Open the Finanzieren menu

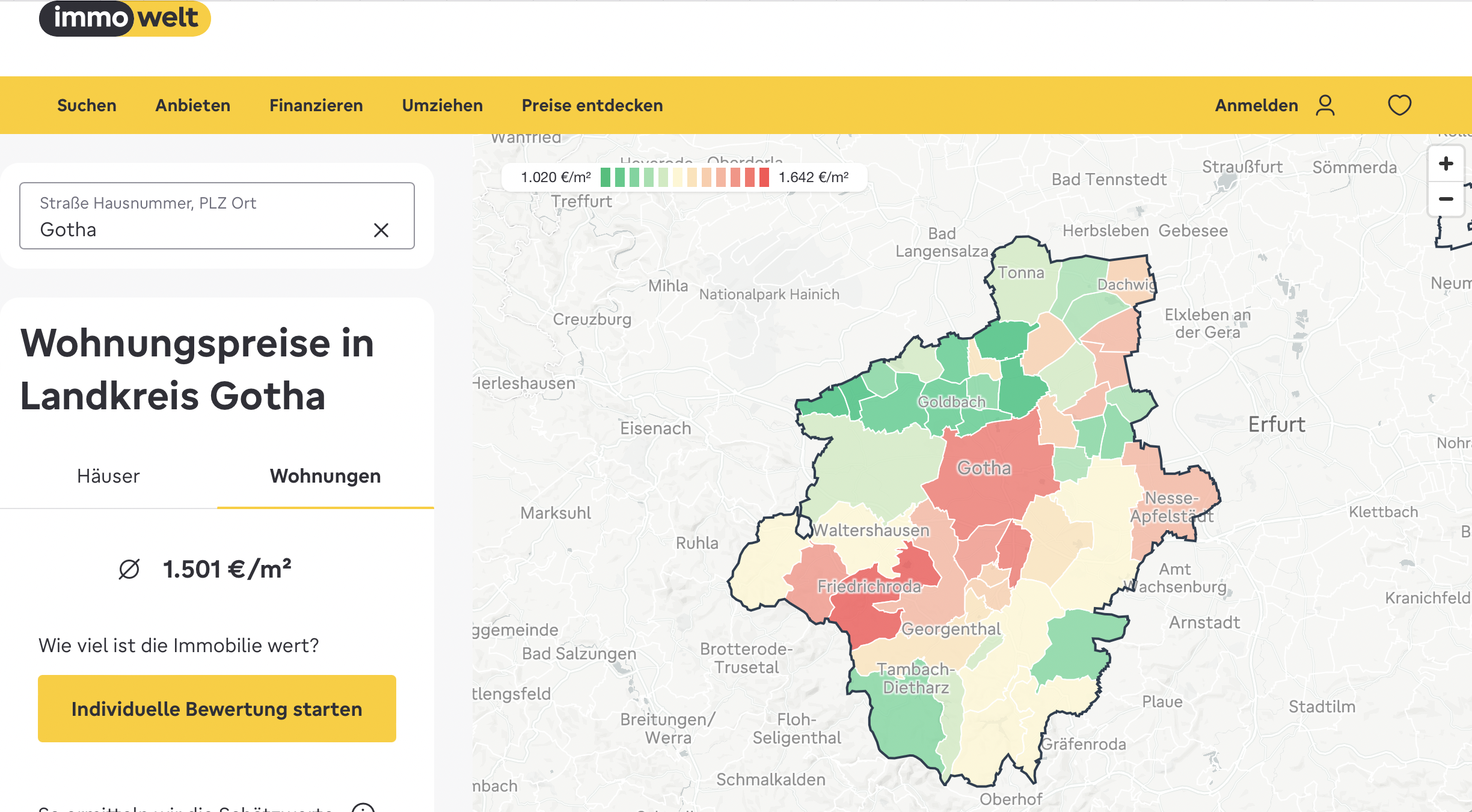316,105
